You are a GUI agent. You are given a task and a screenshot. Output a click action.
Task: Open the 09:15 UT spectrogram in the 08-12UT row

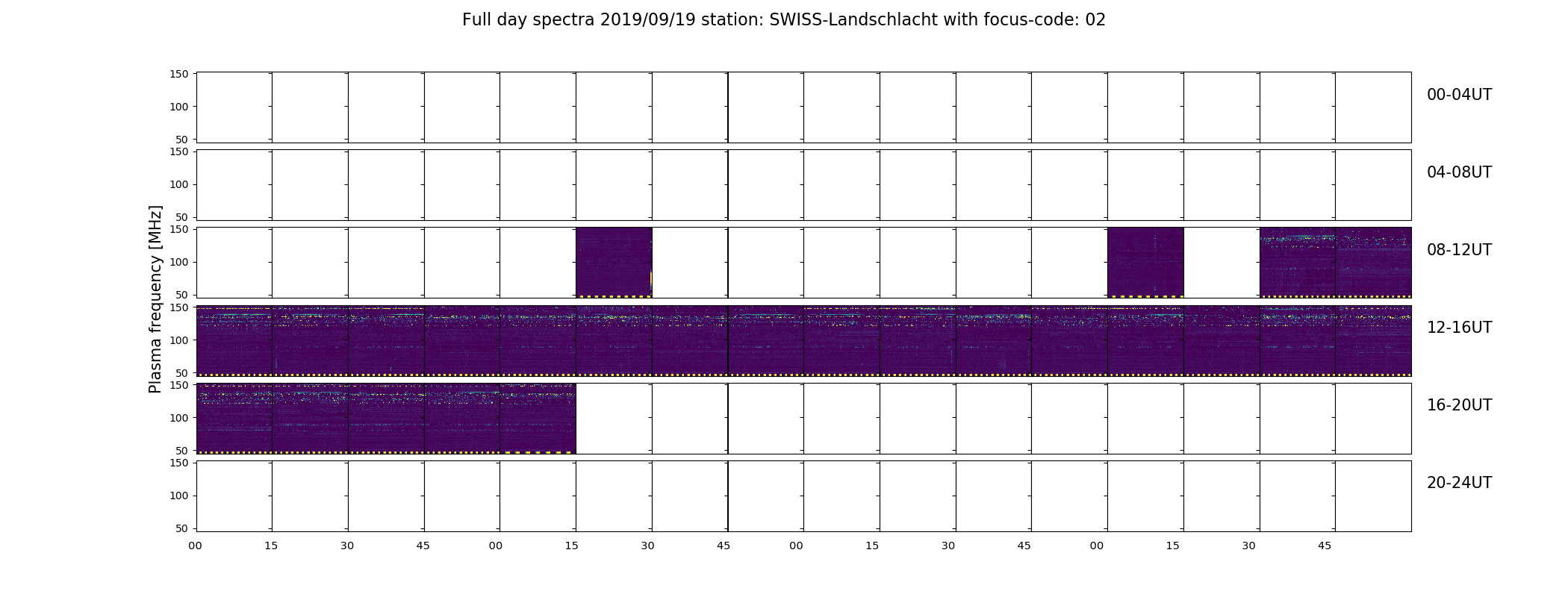pos(614,263)
